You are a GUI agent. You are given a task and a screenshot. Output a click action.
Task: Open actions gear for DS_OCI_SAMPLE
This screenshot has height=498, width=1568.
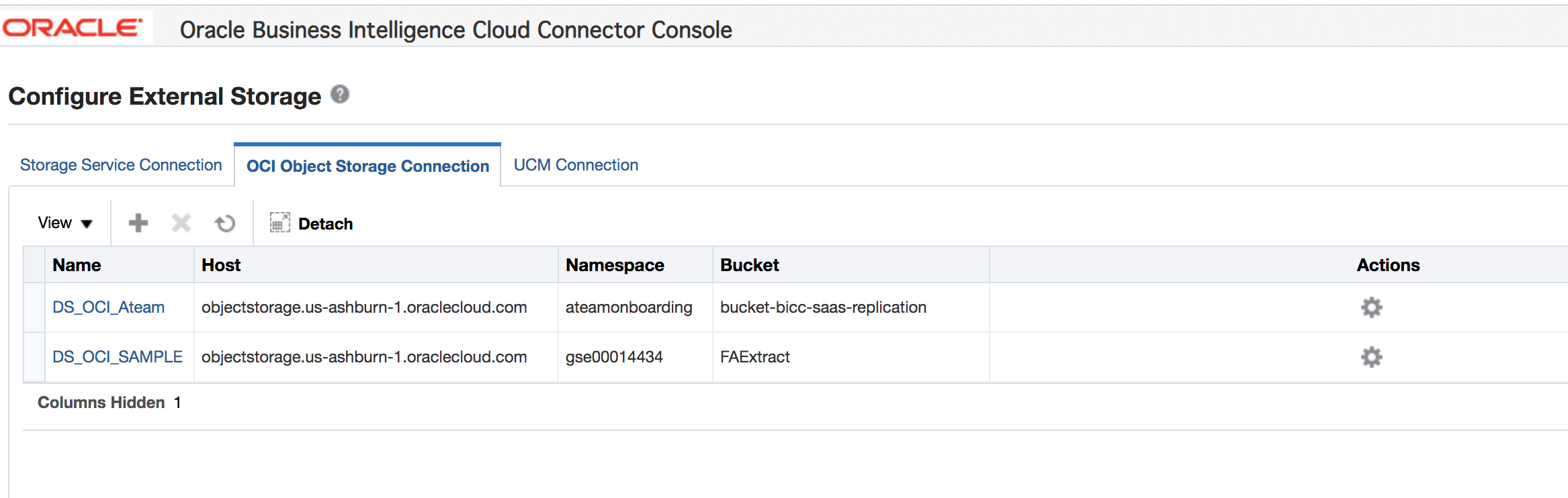click(1371, 357)
